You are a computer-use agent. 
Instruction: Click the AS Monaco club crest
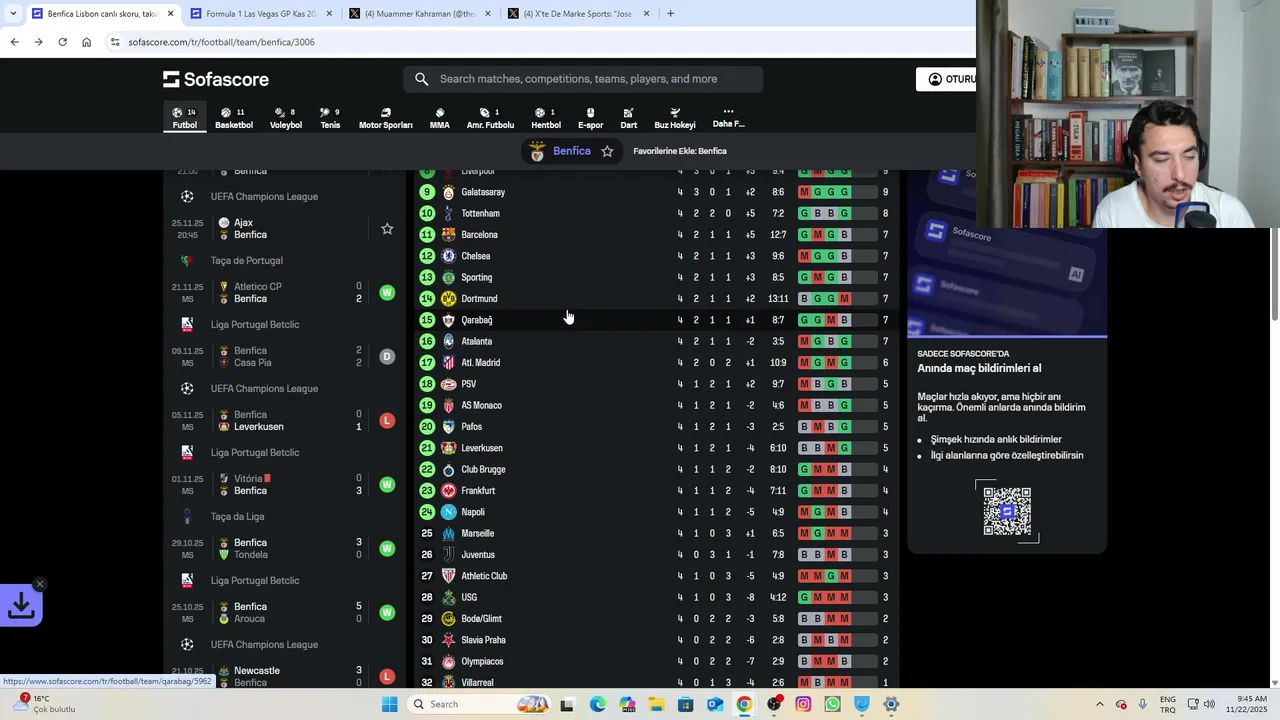[448, 405]
